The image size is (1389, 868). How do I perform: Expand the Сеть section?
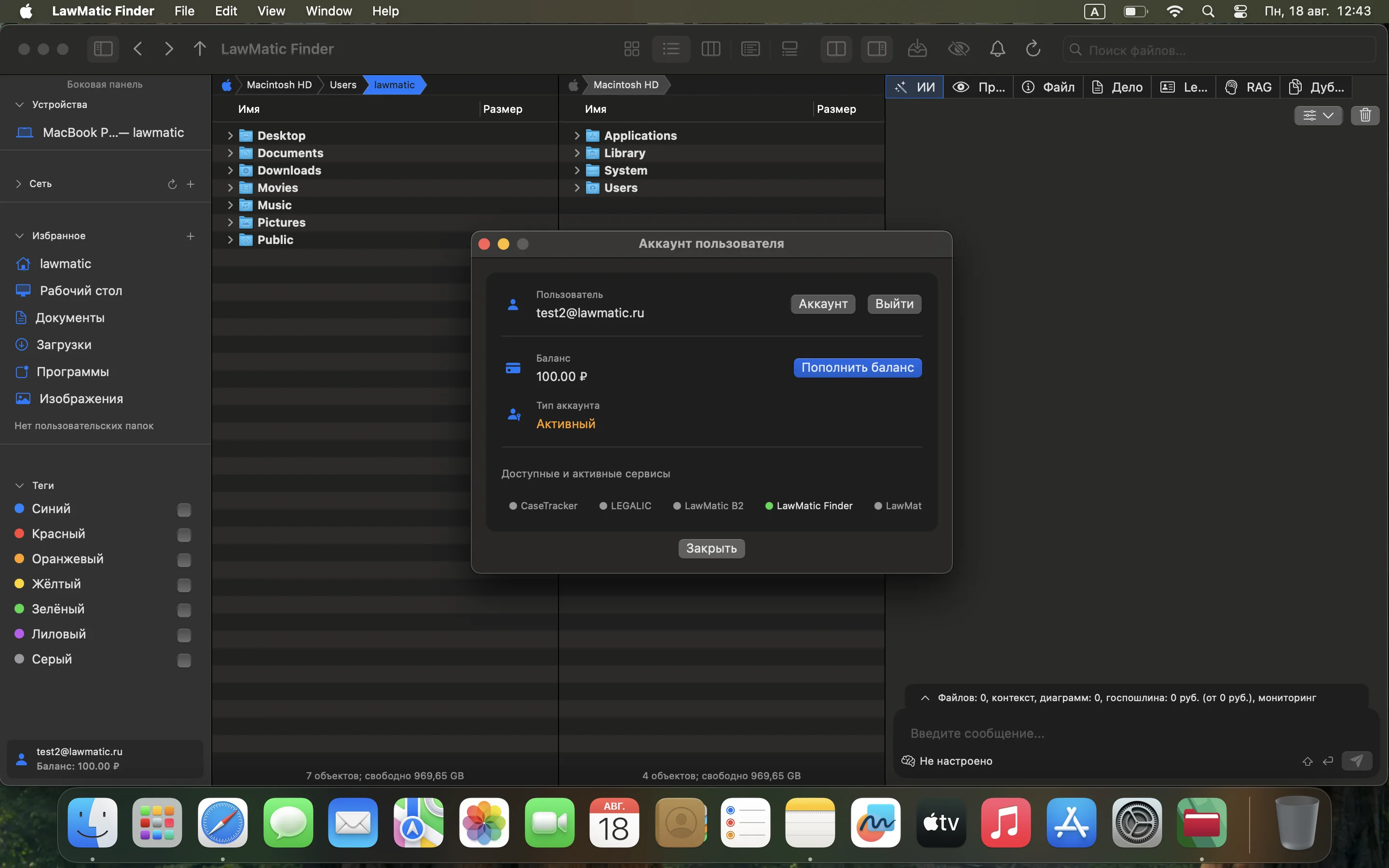(x=18, y=184)
